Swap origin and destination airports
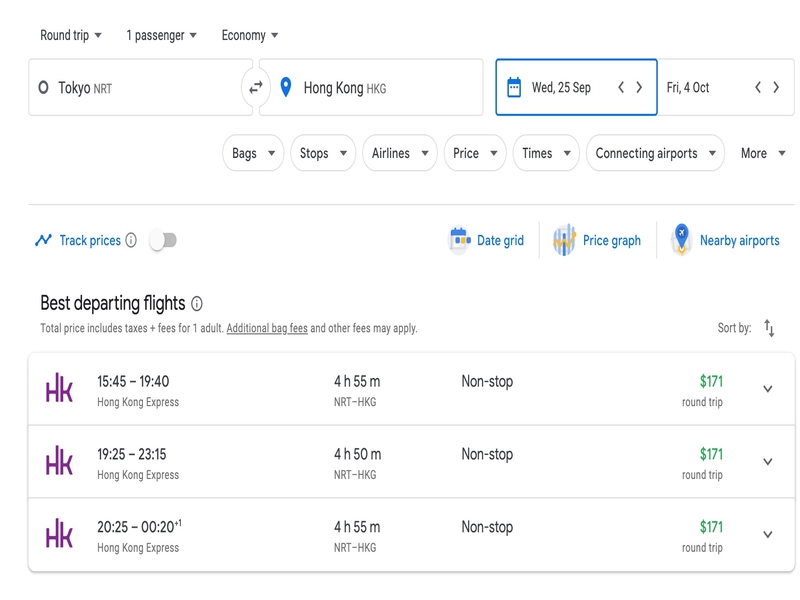The height and width of the screenshot is (600, 800). 256,88
